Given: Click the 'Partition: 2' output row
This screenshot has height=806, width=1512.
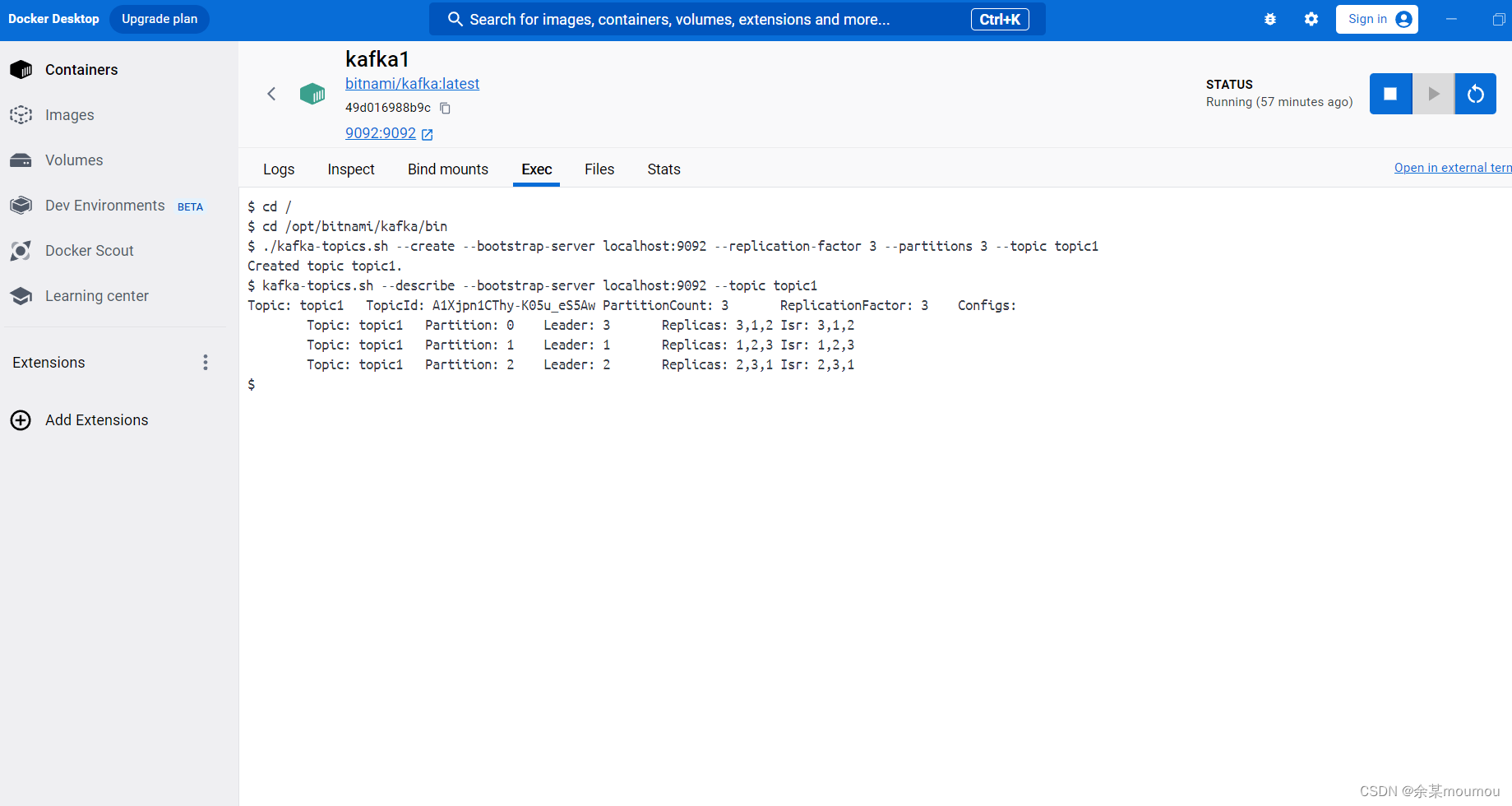Looking at the screenshot, I should click(x=580, y=364).
